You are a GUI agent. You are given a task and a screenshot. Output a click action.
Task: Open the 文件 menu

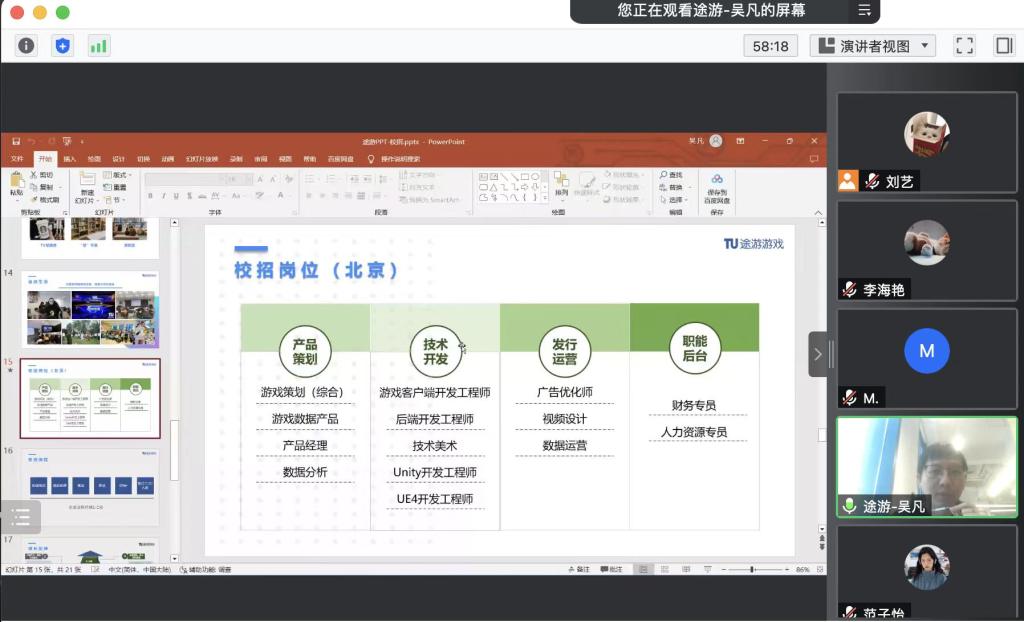[x=17, y=159]
